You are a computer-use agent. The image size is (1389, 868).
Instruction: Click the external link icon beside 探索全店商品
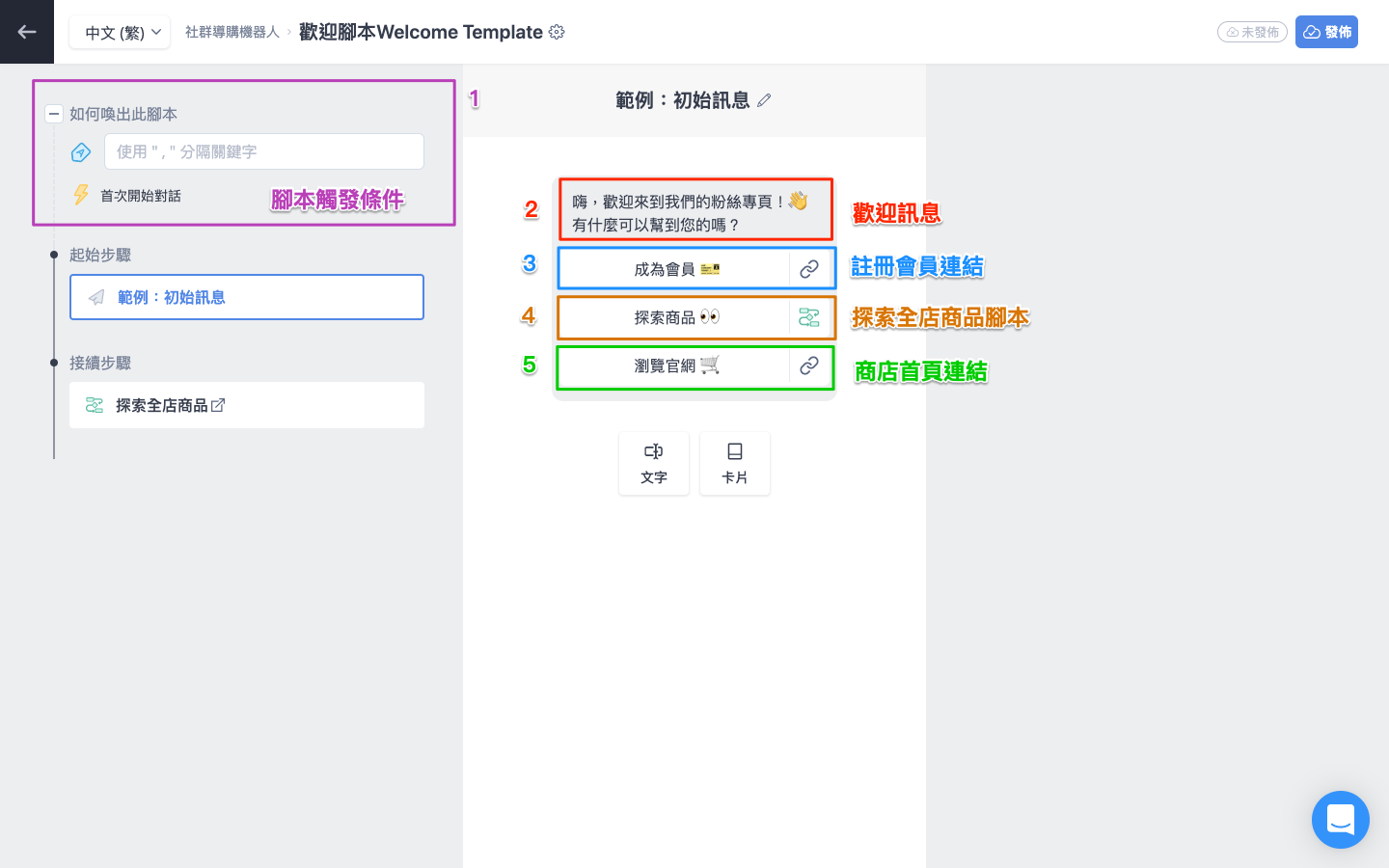(218, 405)
